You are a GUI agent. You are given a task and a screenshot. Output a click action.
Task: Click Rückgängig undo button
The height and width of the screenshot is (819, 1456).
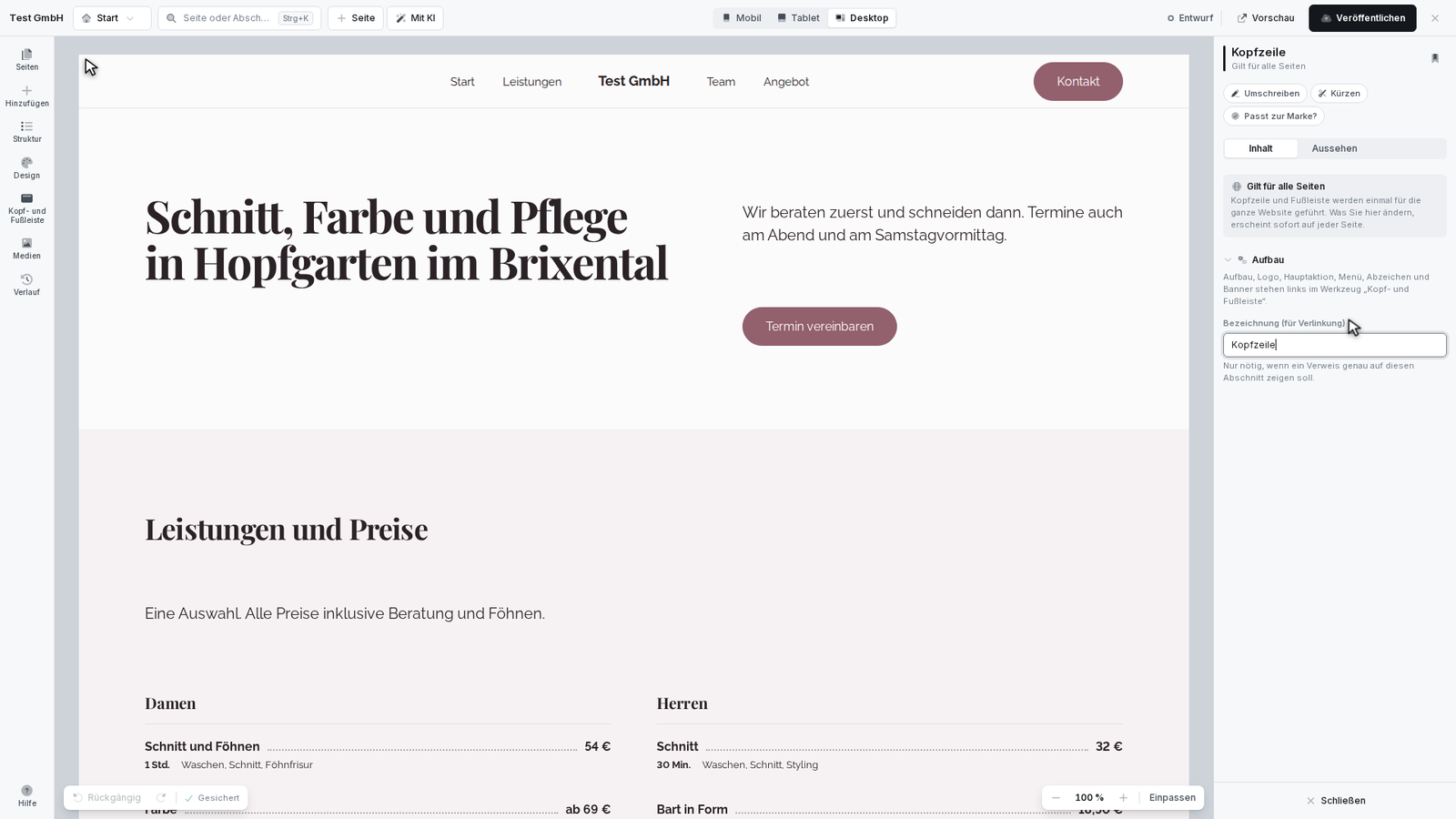click(x=107, y=798)
